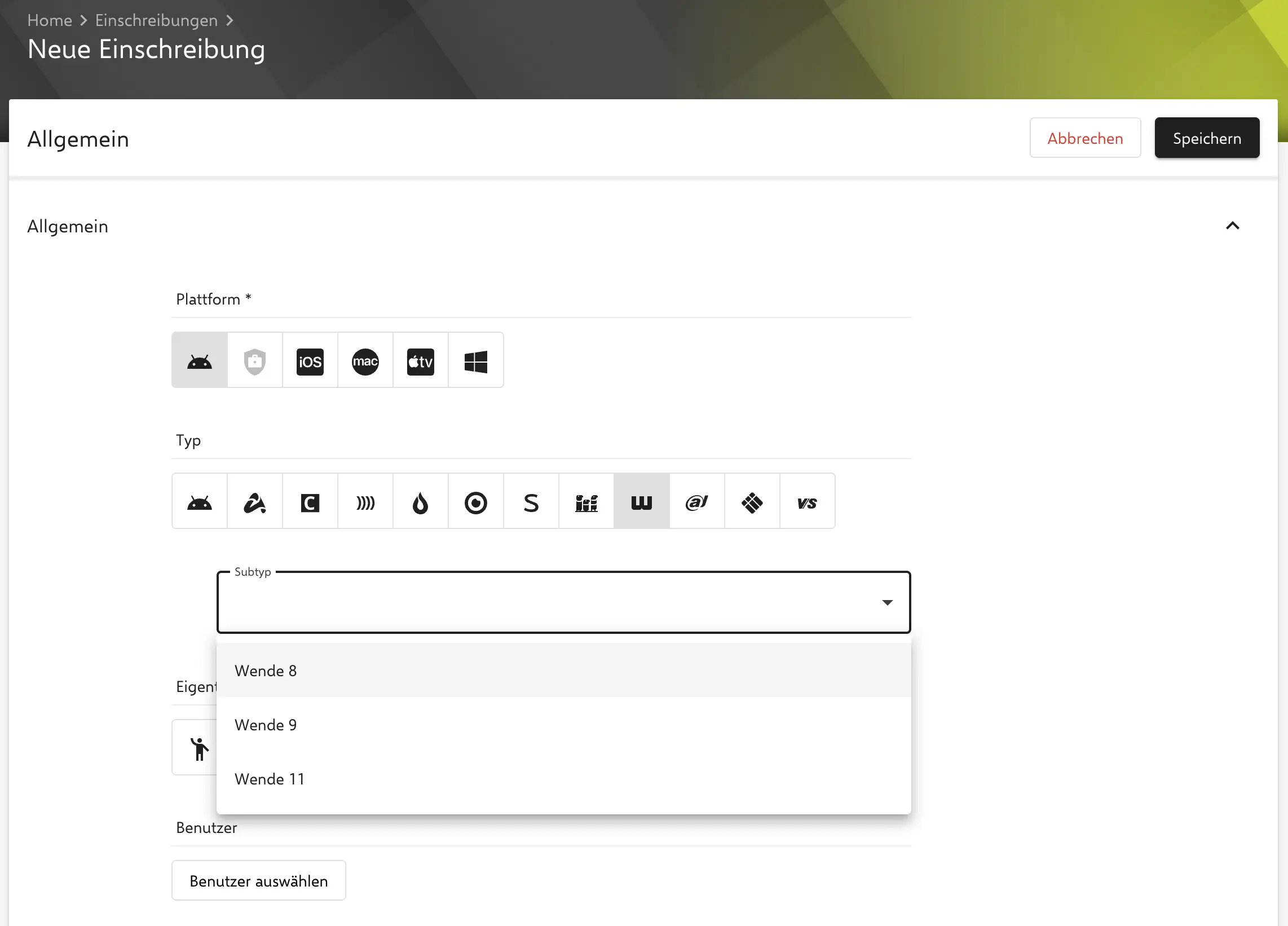Viewport: 1288px width, 926px height.
Task: Select the Apple TV platform icon
Action: click(x=420, y=361)
